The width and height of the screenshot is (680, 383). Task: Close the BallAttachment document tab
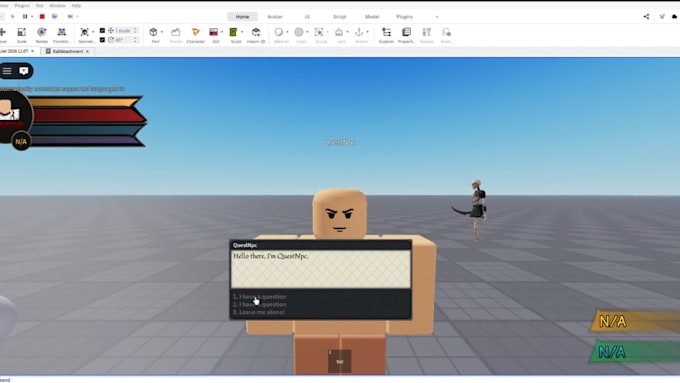pos(87,51)
